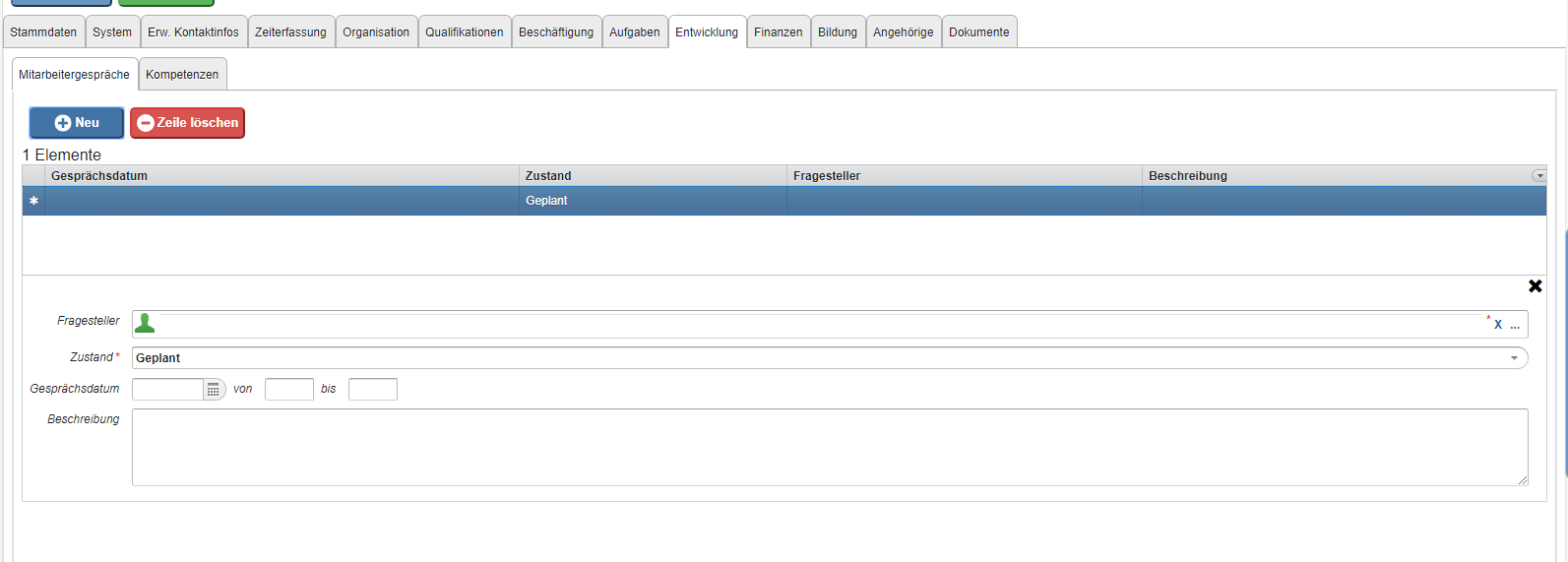
Task: Click the 'bis' time input field
Action: coord(372,390)
